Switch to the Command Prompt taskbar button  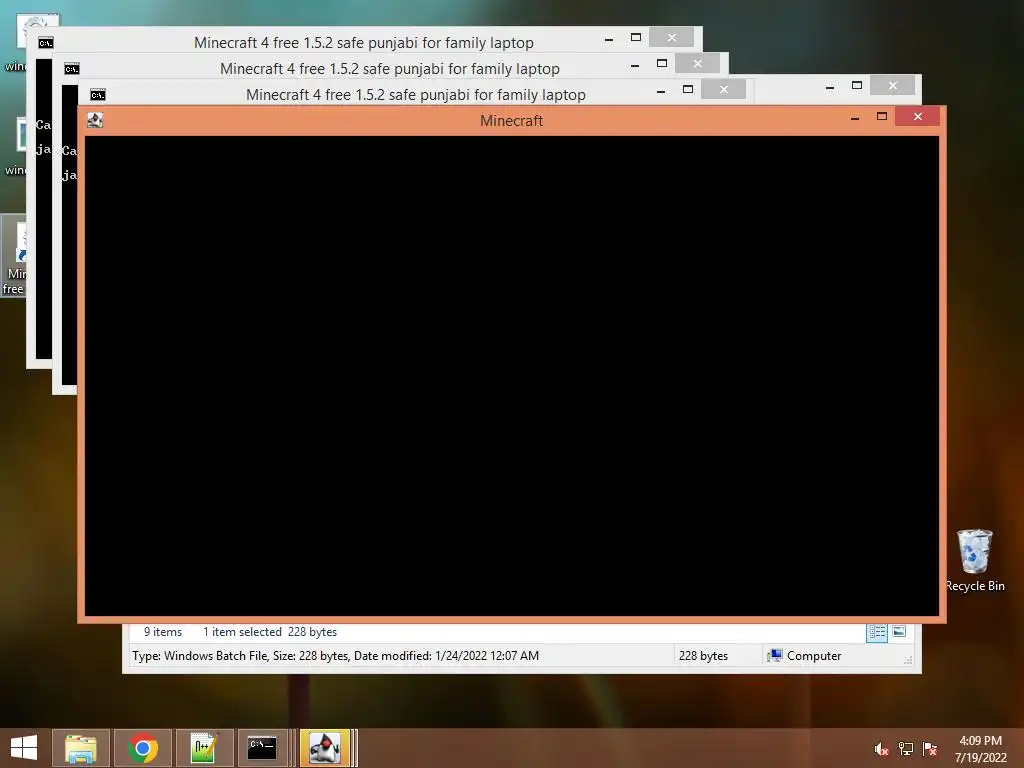click(263, 748)
